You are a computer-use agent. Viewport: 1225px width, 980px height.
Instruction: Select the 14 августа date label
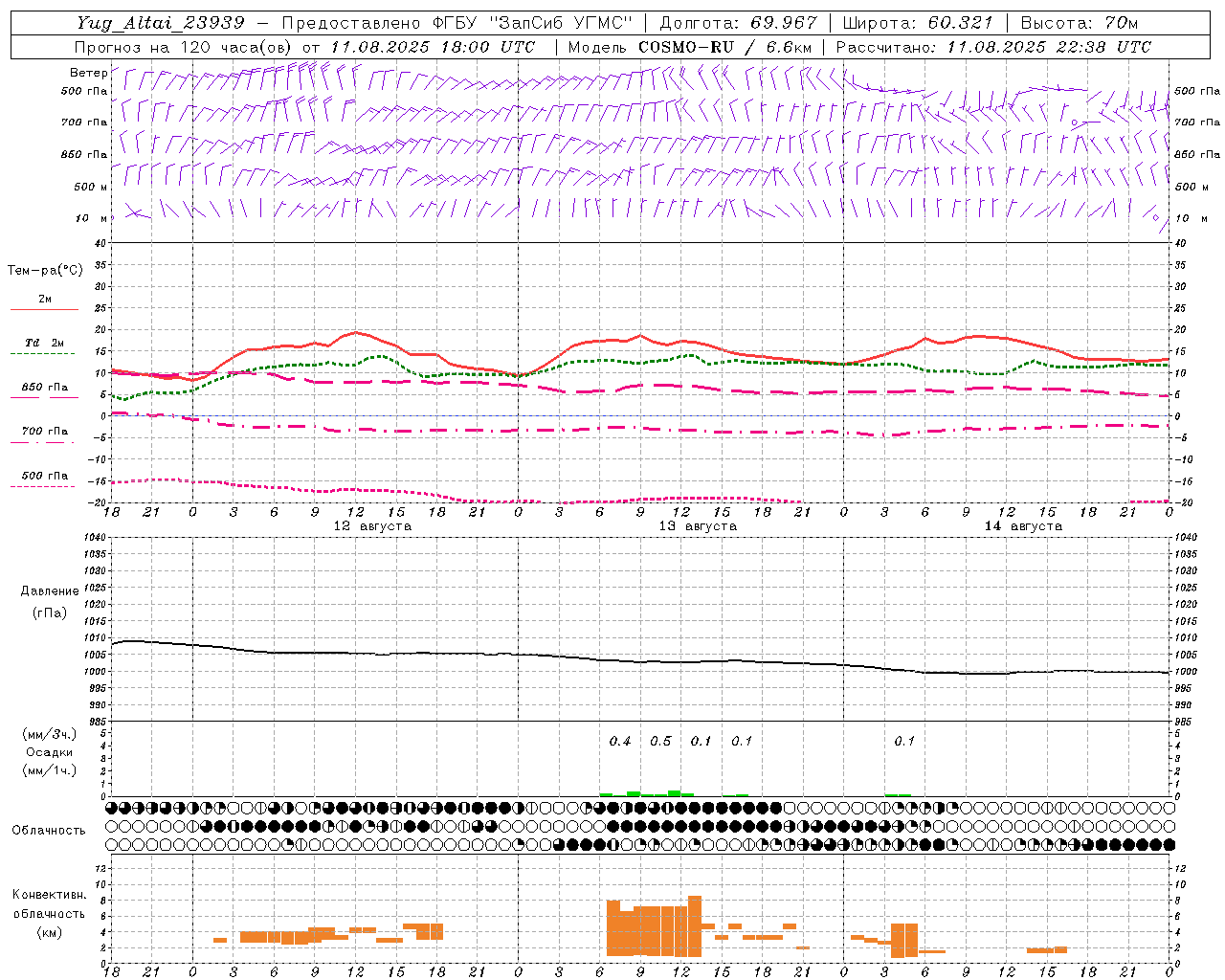click(1023, 526)
